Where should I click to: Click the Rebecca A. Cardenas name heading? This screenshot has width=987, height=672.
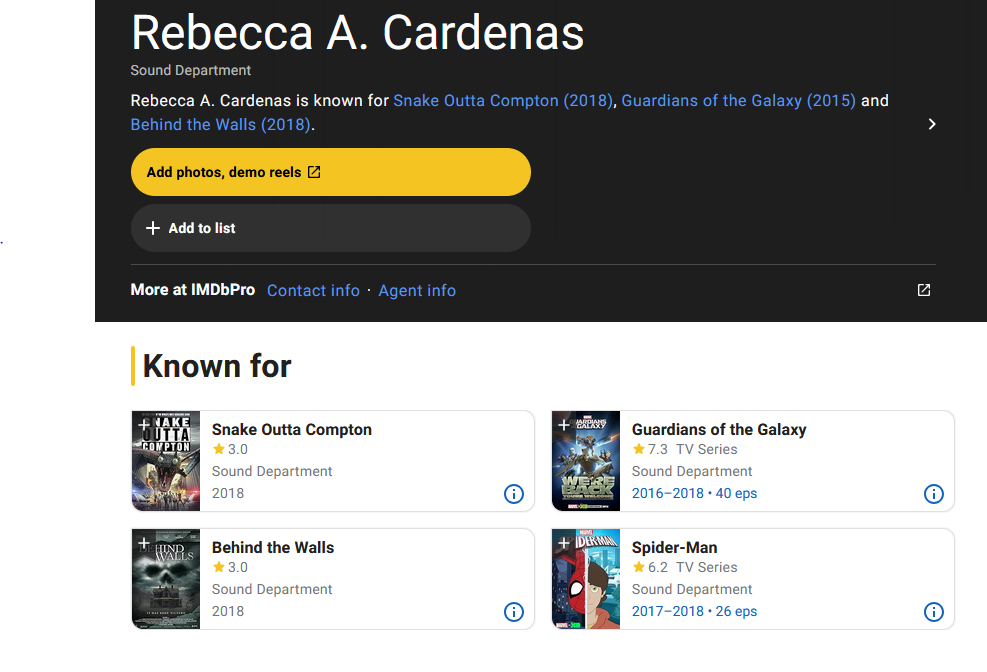358,33
